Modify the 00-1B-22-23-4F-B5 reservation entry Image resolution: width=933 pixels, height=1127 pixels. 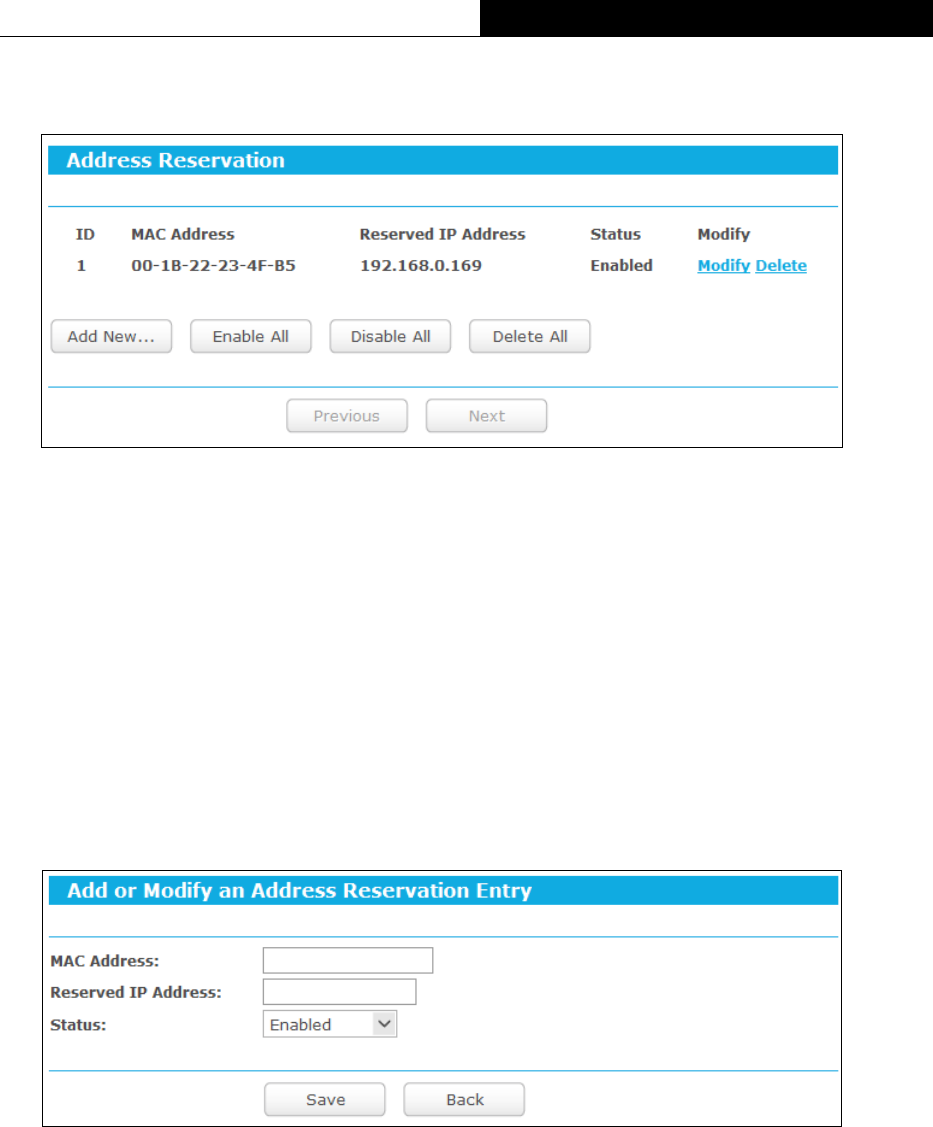(x=724, y=265)
